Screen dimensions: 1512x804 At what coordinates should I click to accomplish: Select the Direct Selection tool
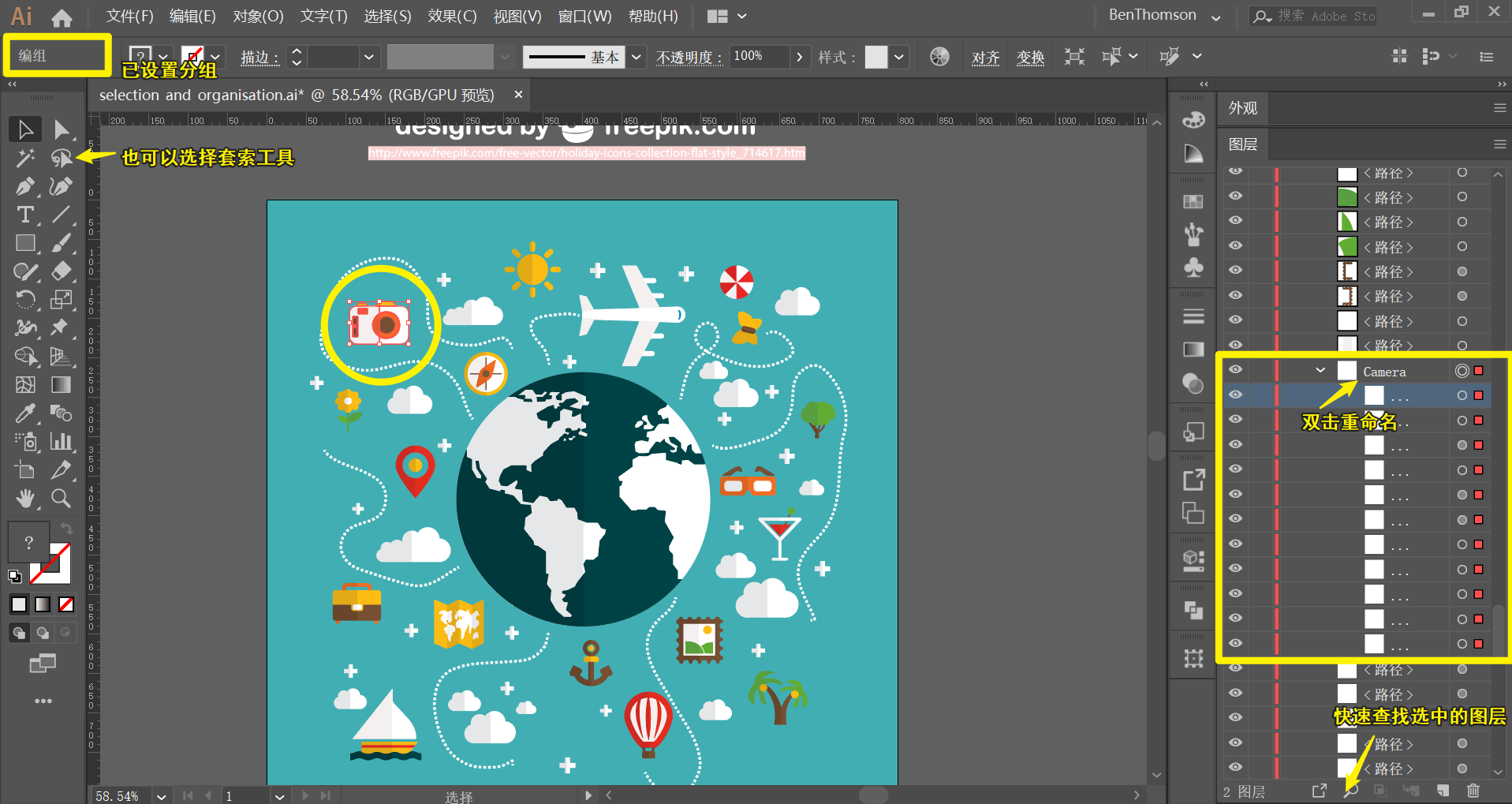[x=62, y=129]
